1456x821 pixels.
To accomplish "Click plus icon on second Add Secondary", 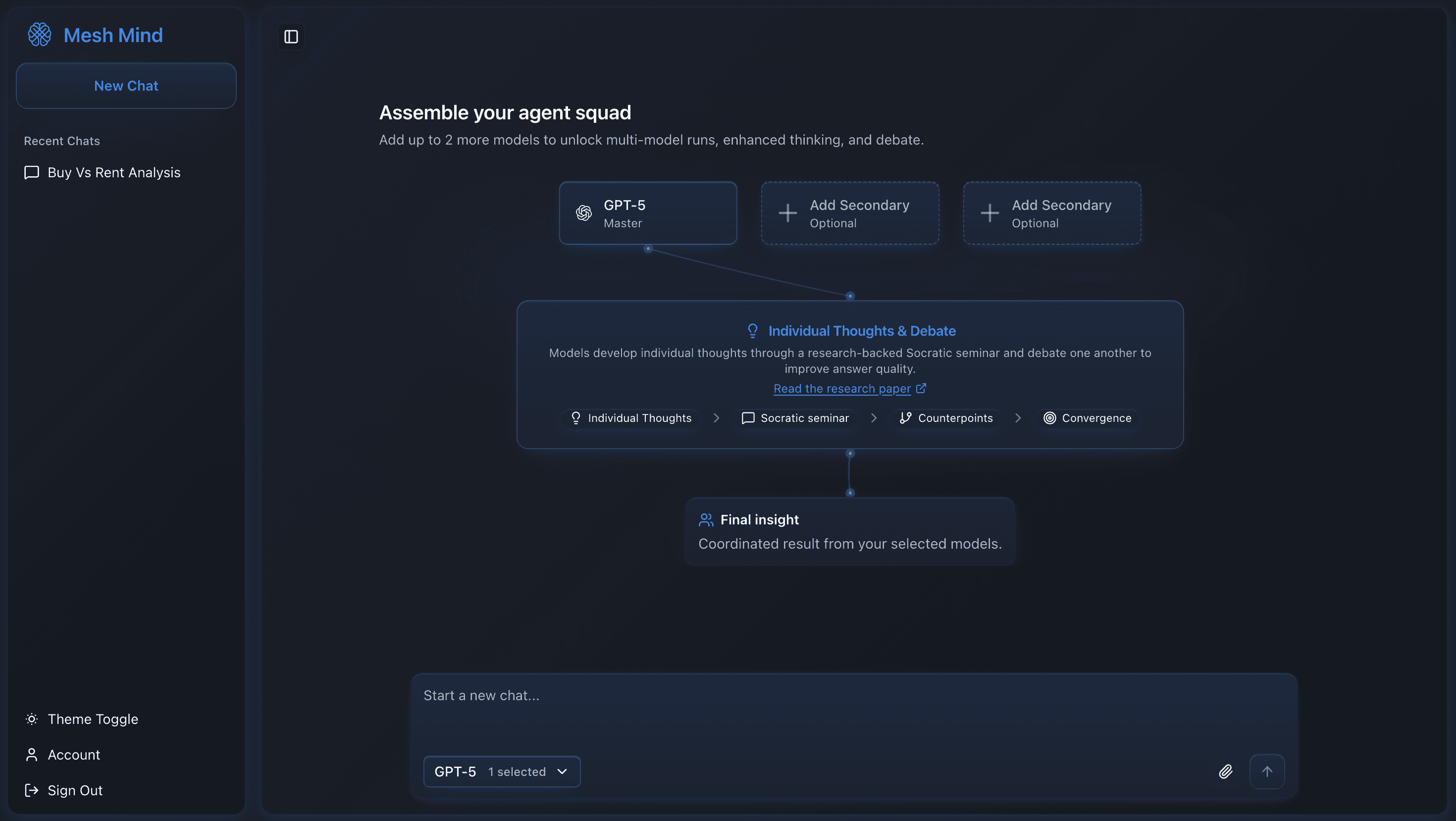I will tap(989, 213).
